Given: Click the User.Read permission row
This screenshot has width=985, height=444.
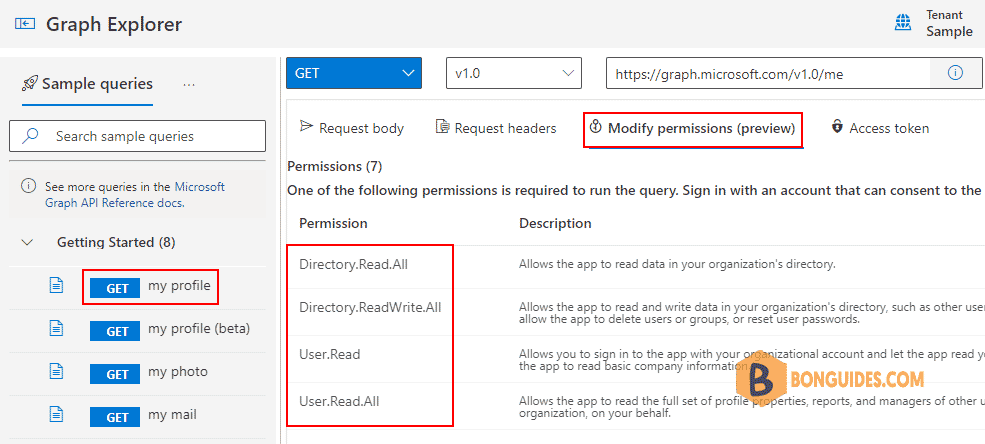Looking at the screenshot, I should pos(636,359).
